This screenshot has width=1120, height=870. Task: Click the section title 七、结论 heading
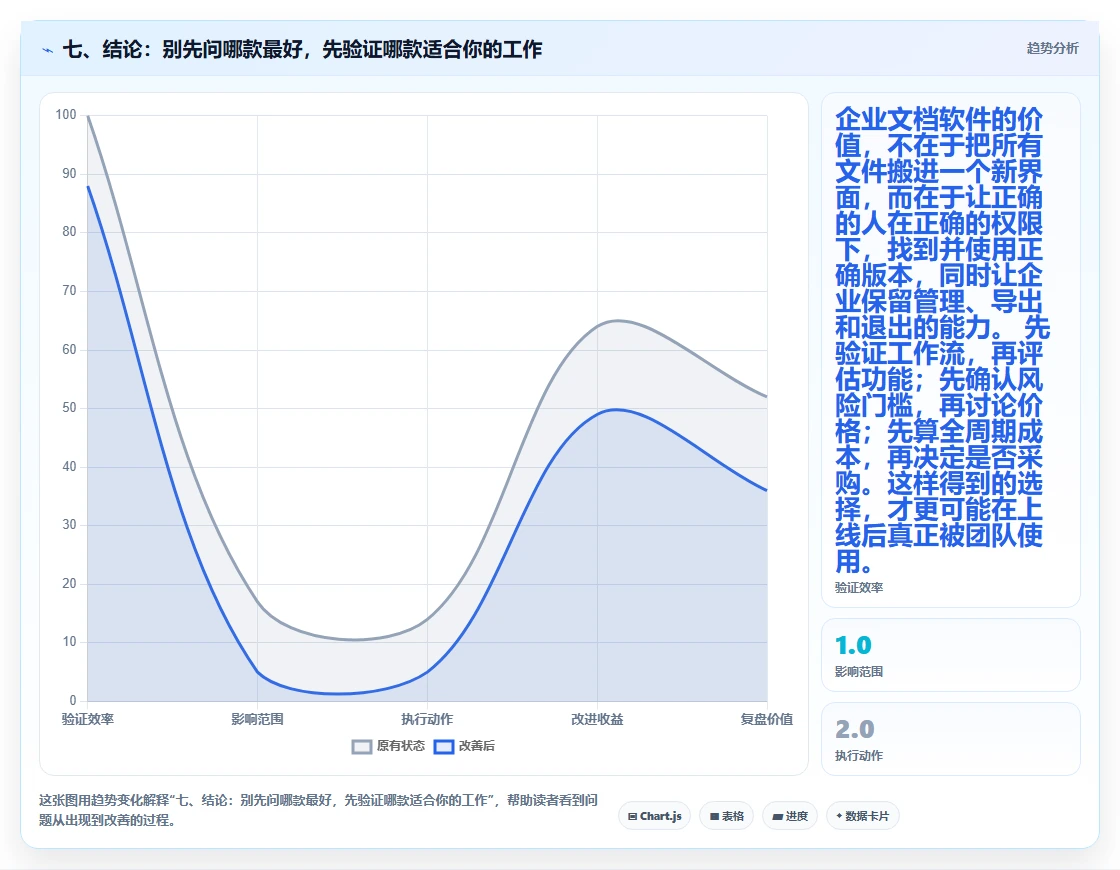[x=303, y=49]
